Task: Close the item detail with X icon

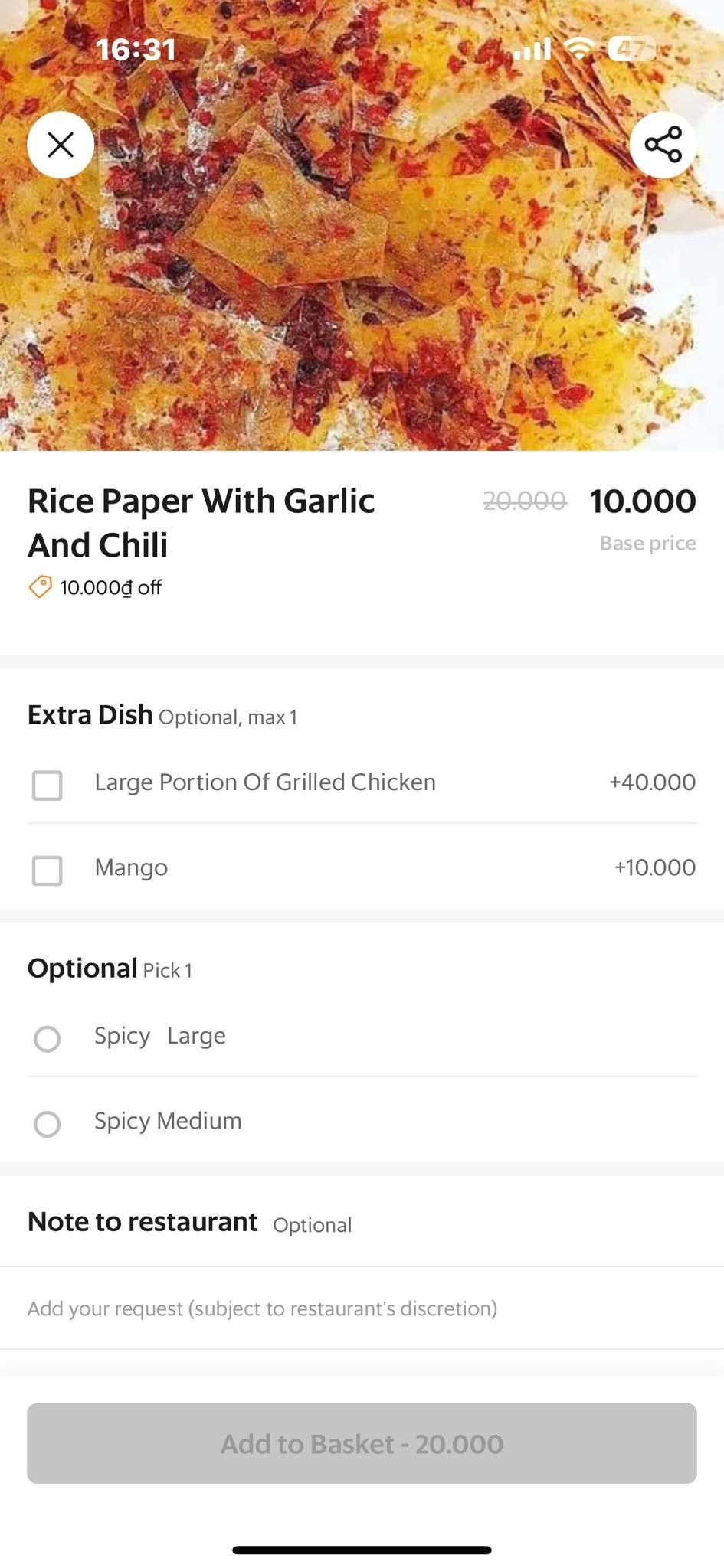Action: pyautogui.click(x=61, y=144)
